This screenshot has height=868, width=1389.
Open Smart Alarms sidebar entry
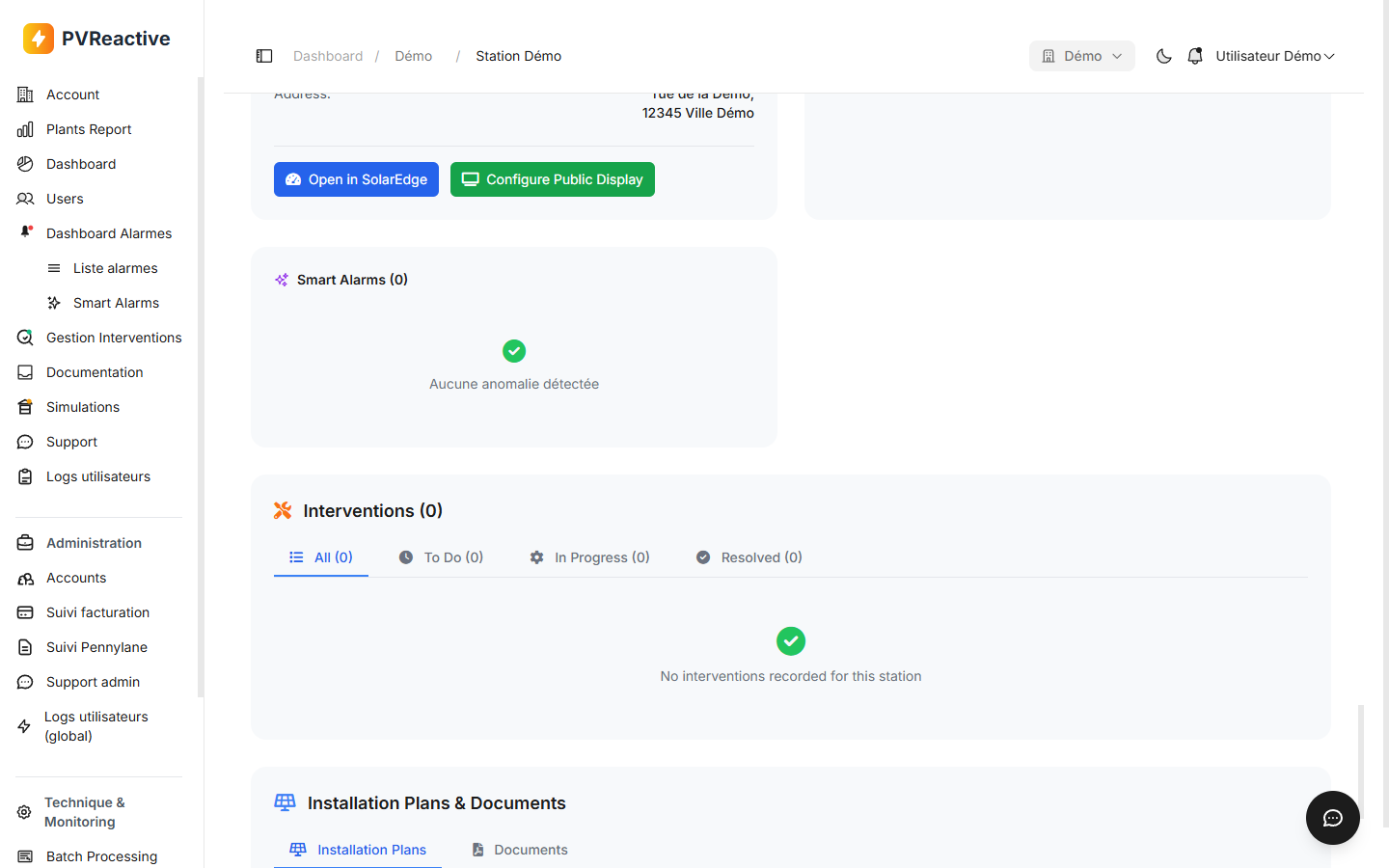[116, 303]
